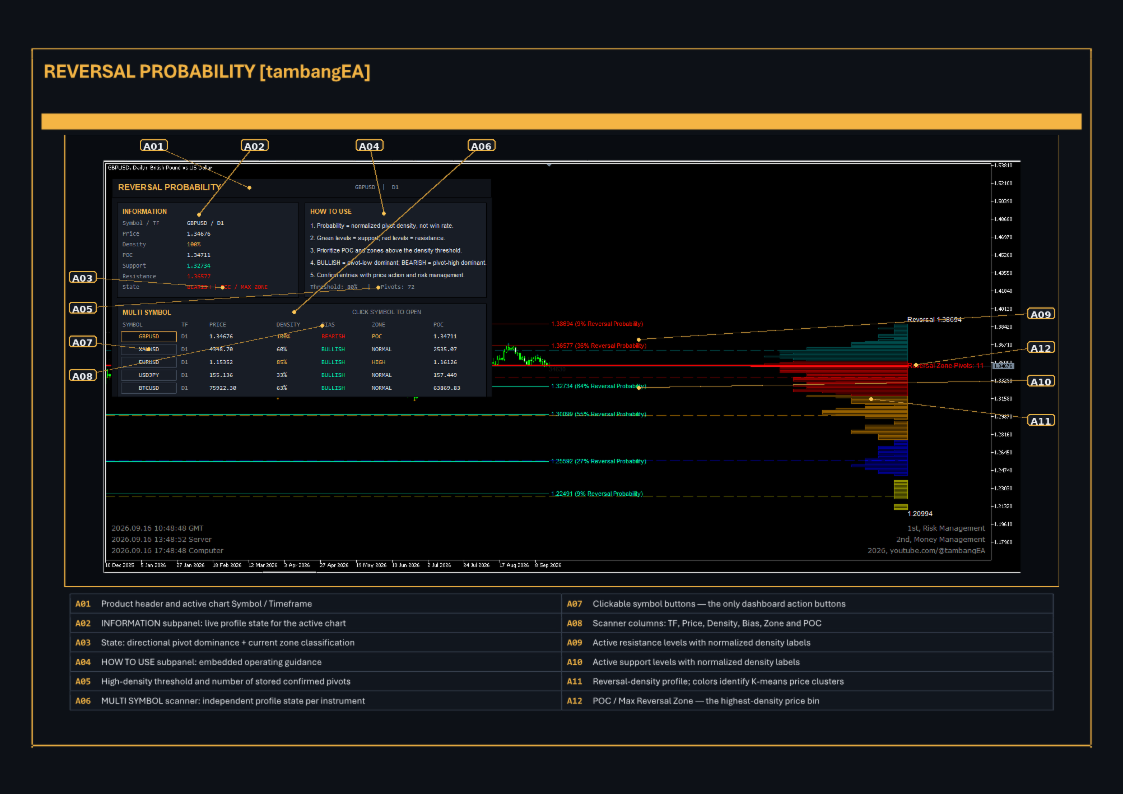Click the A03 callout label
The image size is (1123, 794).
(82, 278)
